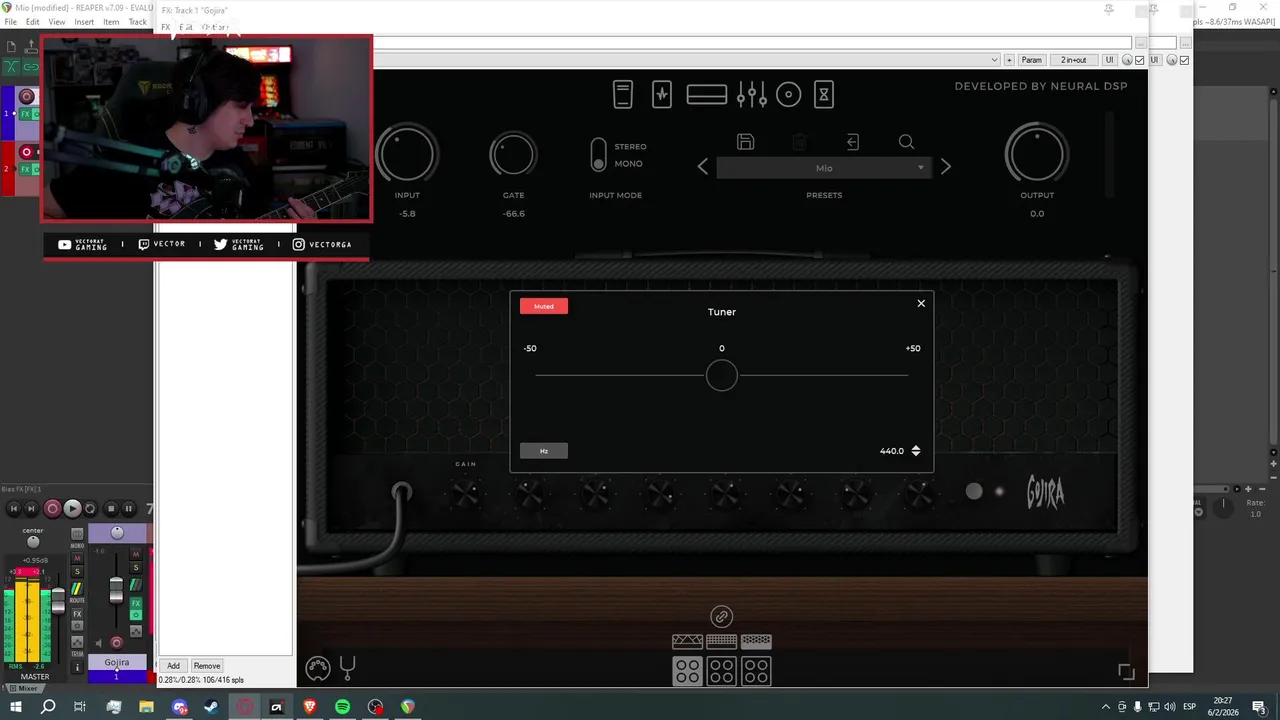Screen dimensions: 1280x720
Task: Click the INPUT knob
Action: (407, 155)
